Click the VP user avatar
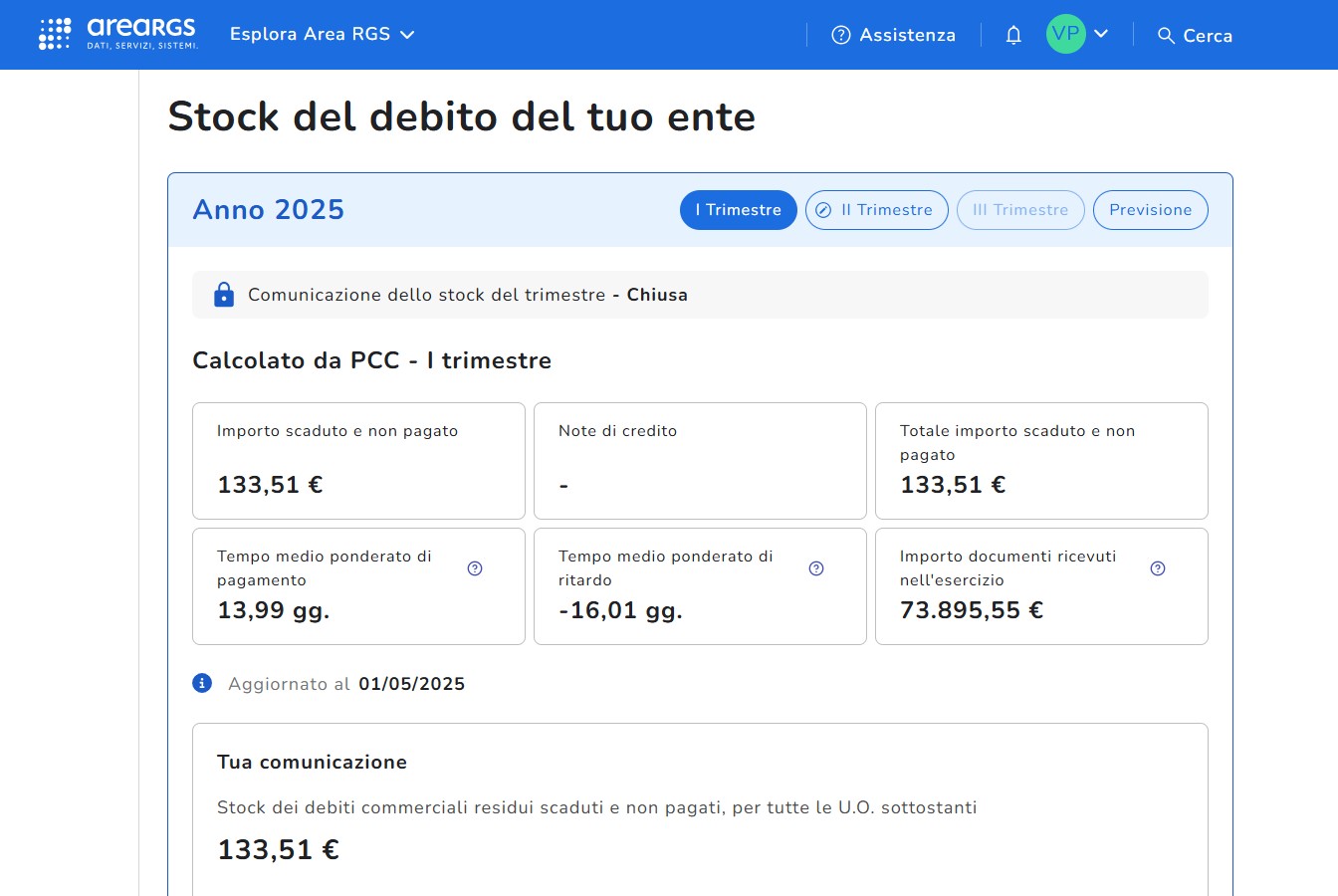Image resolution: width=1338 pixels, height=896 pixels. coord(1065,34)
